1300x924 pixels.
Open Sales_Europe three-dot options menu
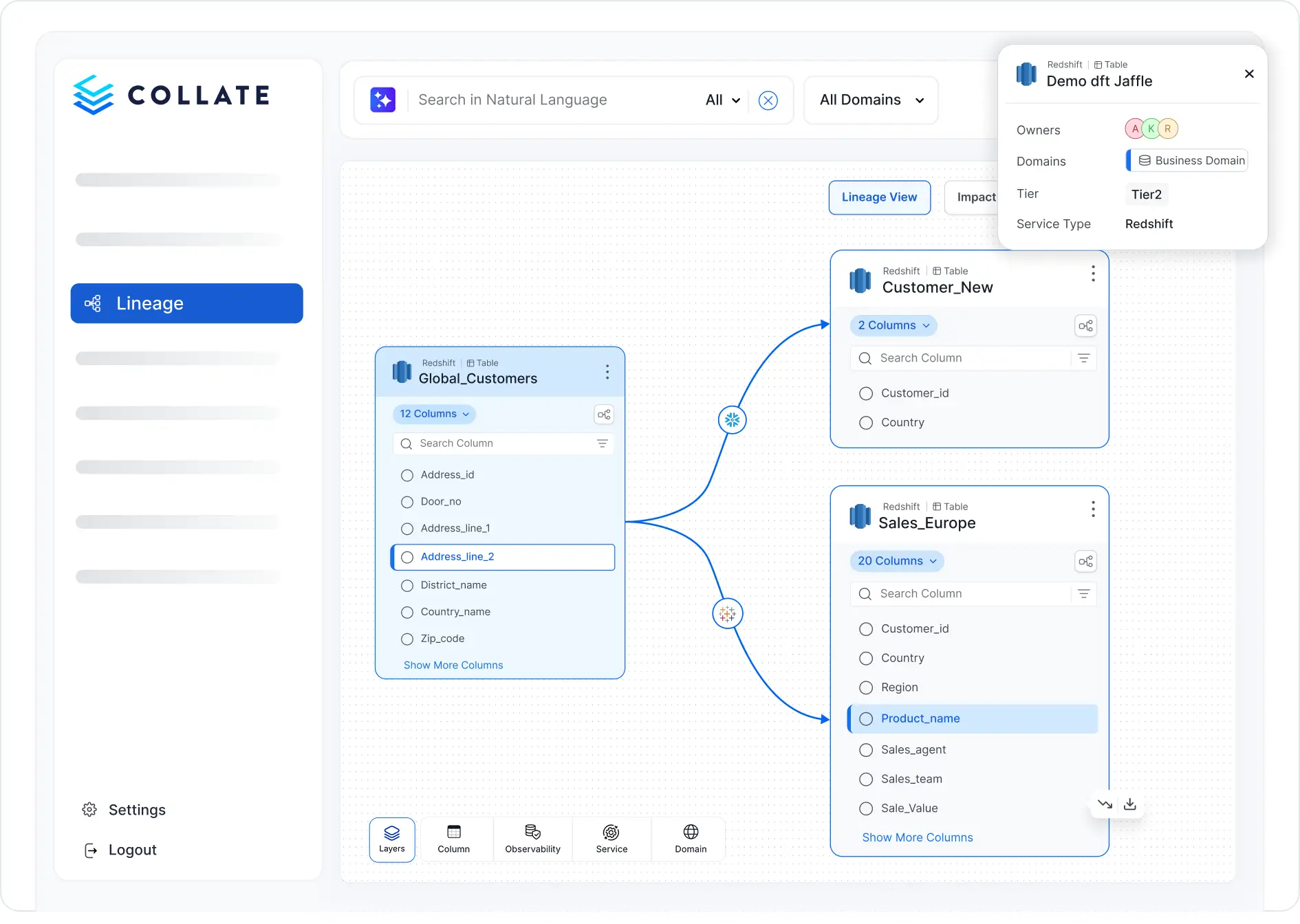pos(1092,509)
